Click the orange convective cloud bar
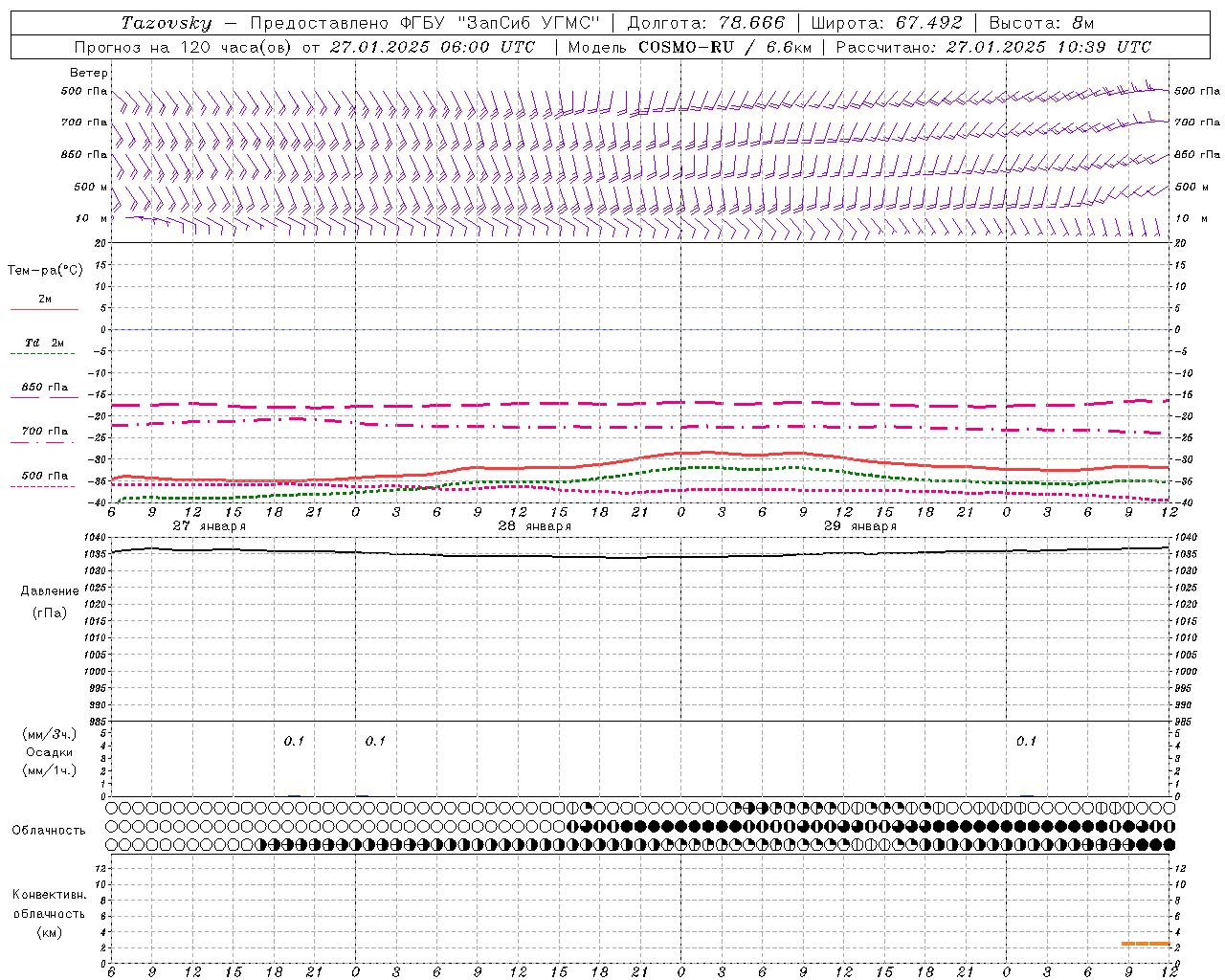This screenshot has width=1225, height=980. pos(1146,944)
